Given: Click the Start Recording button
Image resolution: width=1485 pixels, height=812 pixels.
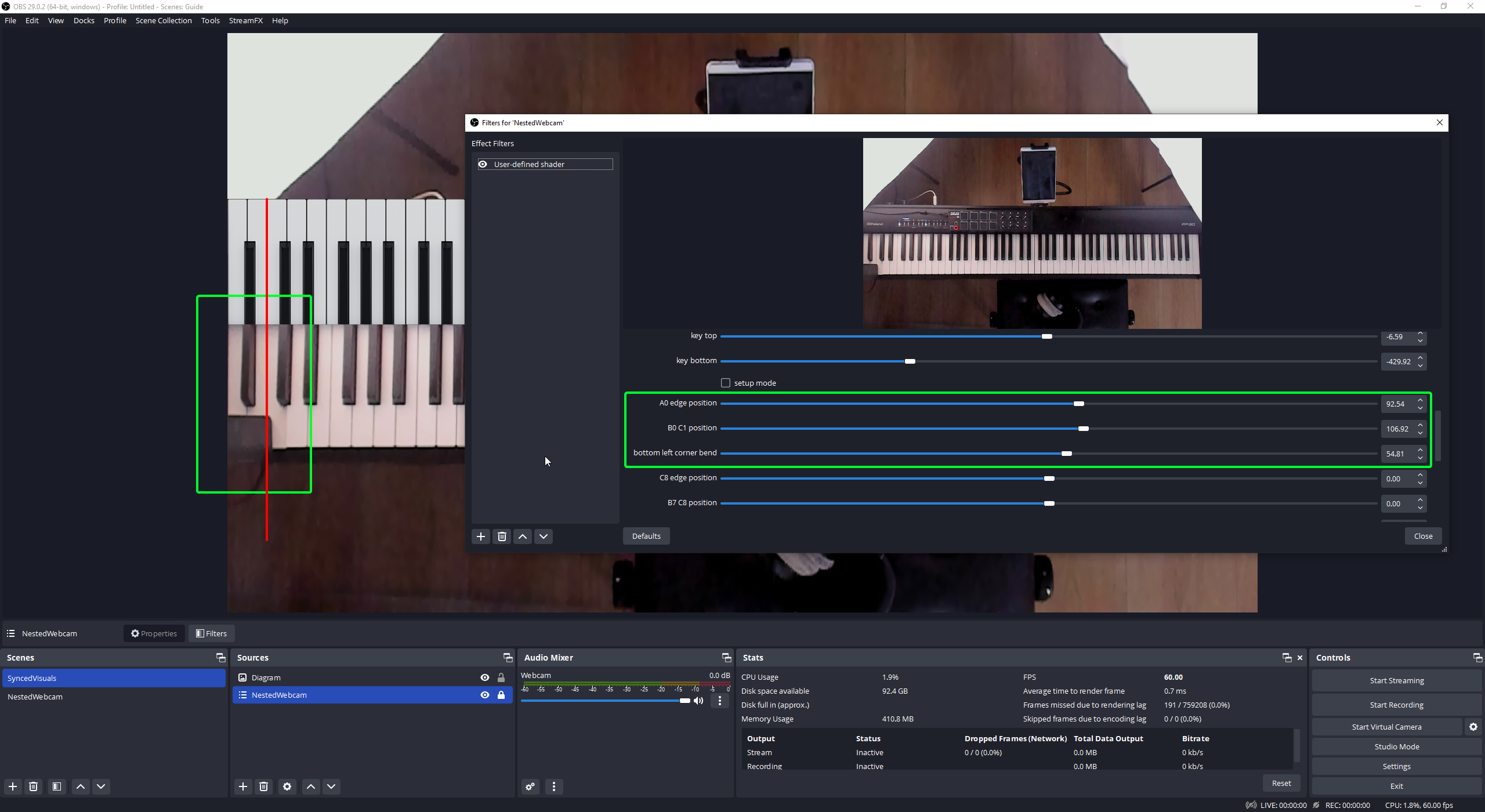Looking at the screenshot, I should (1396, 705).
